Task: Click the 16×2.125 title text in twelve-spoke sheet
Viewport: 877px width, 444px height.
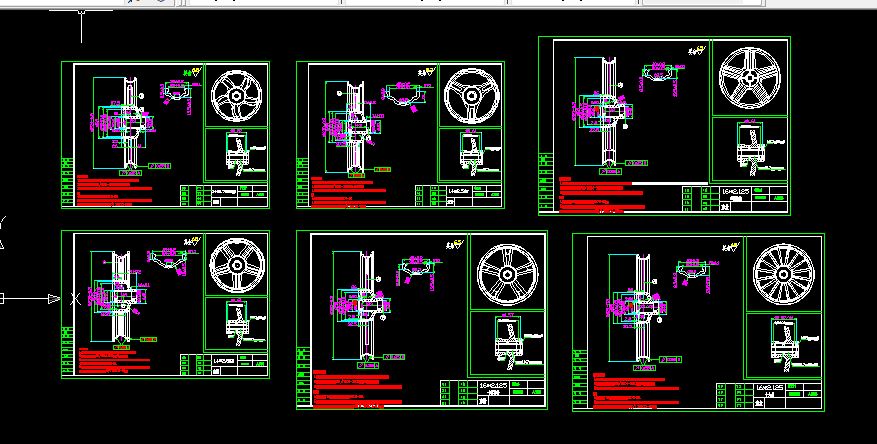Action: [771, 387]
